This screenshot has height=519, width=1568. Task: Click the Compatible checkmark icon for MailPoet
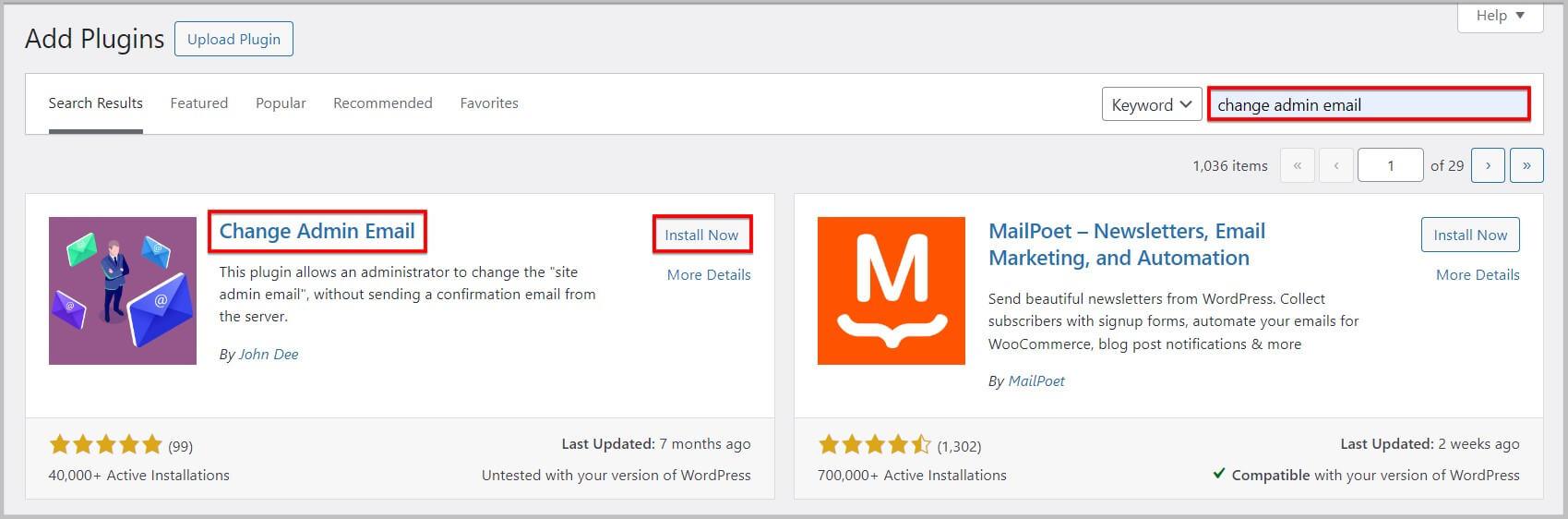click(1218, 475)
